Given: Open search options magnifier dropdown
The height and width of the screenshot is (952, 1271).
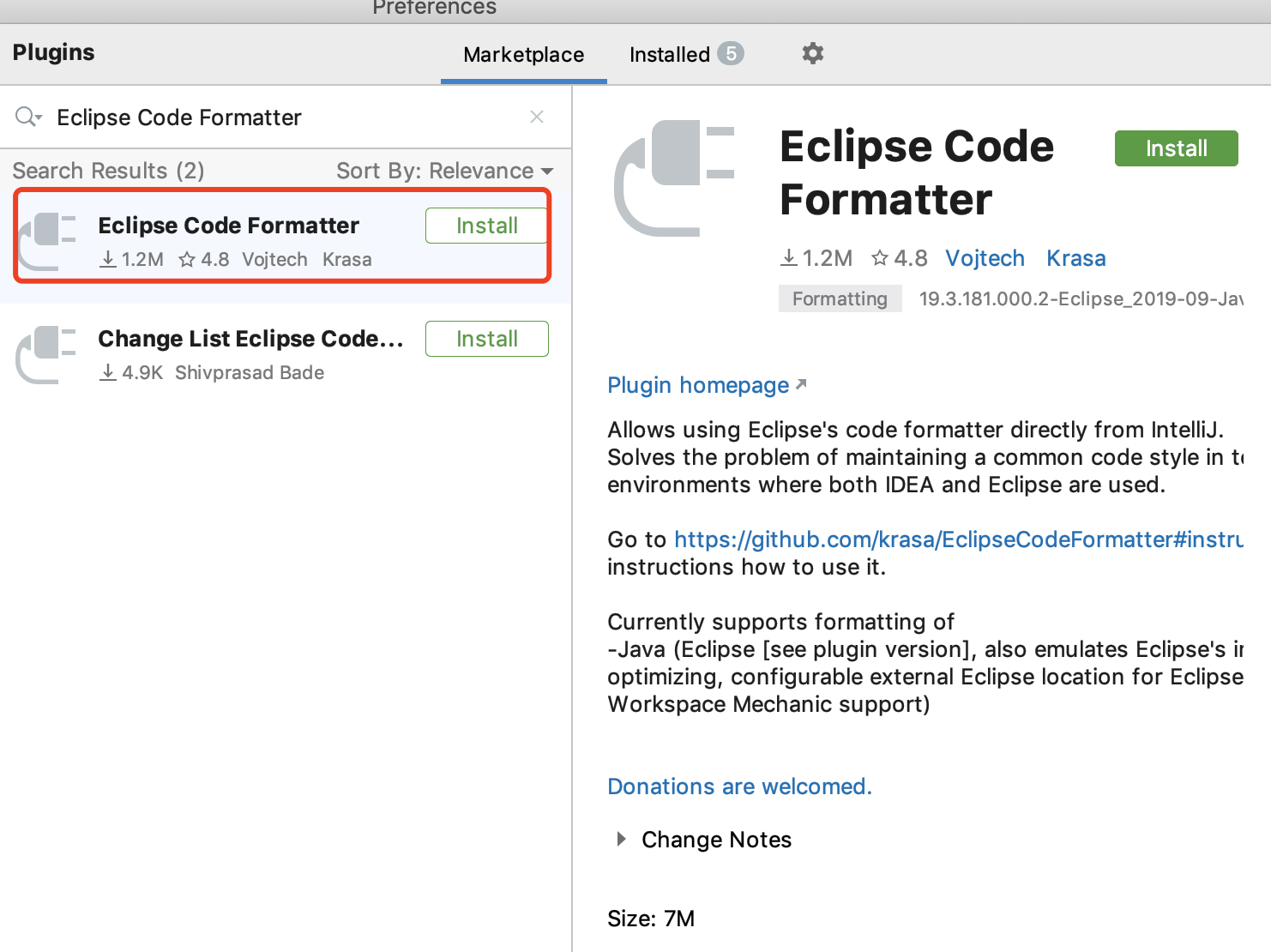Looking at the screenshot, I should (28, 117).
